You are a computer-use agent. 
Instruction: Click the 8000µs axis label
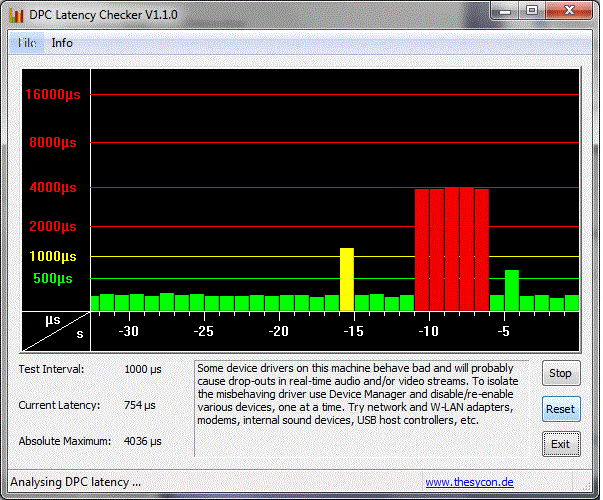[x=53, y=142]
